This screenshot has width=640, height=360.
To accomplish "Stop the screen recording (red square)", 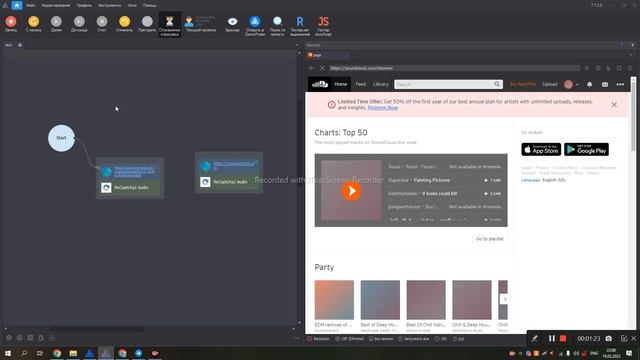I will 563,338.
